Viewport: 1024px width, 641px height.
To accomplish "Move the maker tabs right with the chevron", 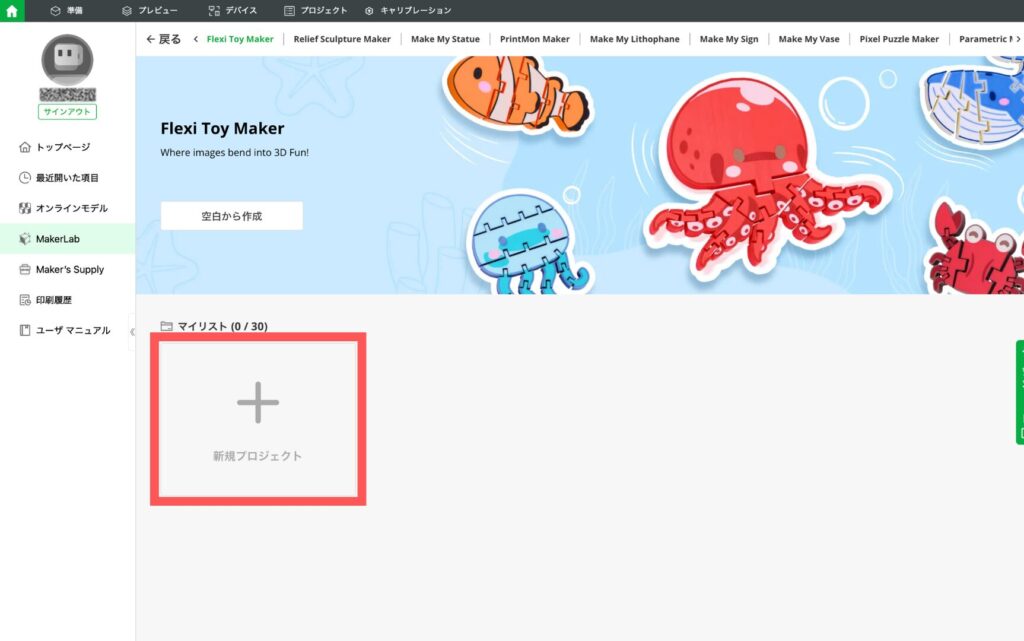I will 1018,39.
